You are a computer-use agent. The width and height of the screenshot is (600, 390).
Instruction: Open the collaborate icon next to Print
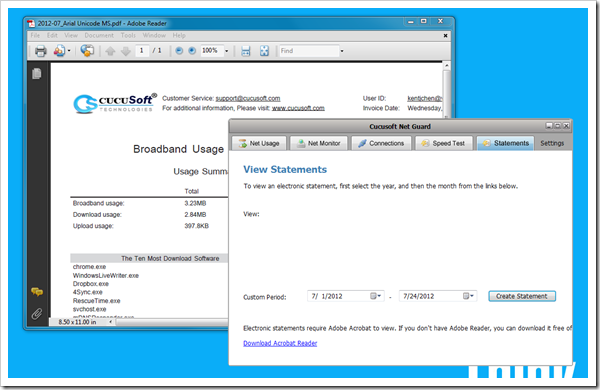(59, 51)
